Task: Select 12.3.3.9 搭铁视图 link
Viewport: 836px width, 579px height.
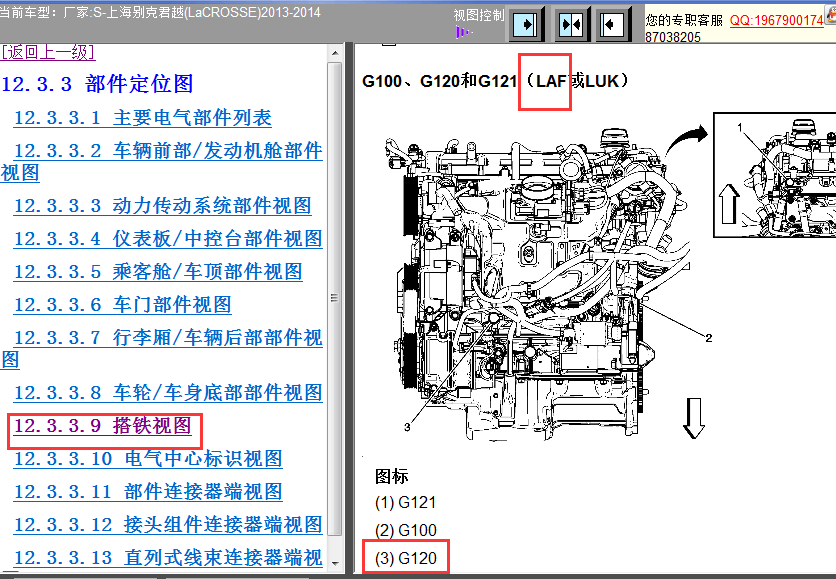Action: point(102,426)
